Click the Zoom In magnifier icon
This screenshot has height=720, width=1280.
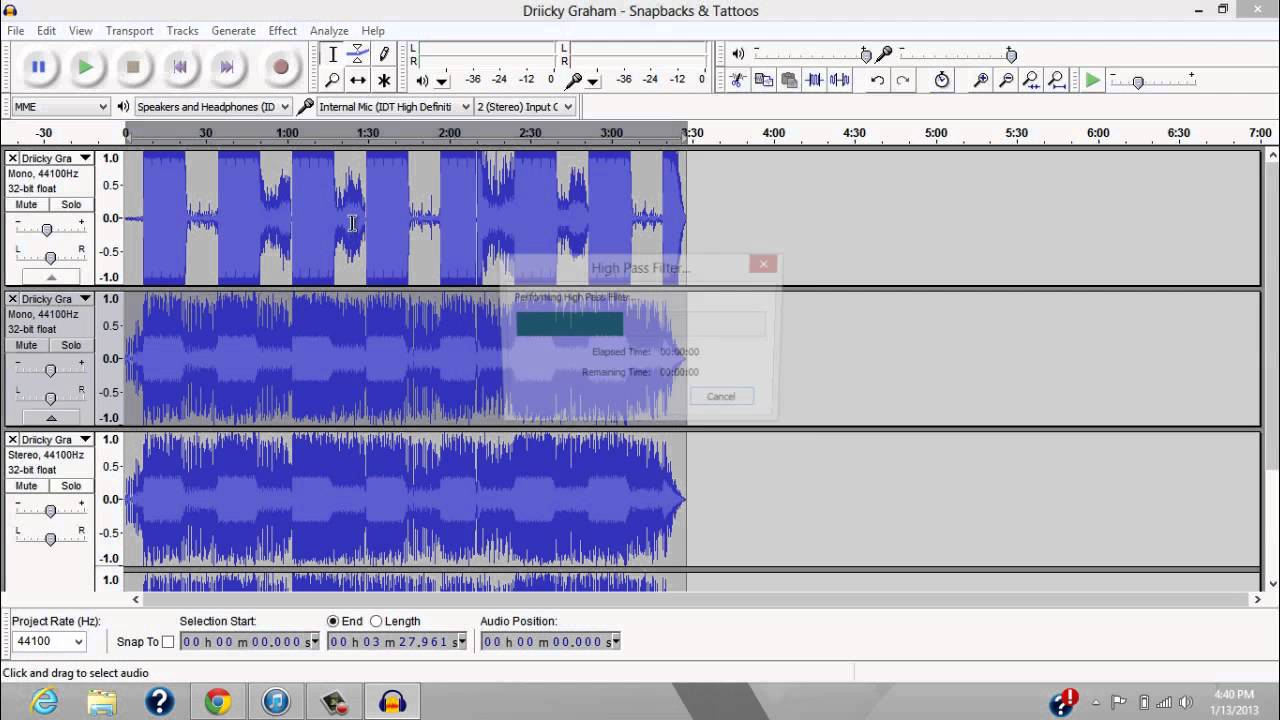[981, 80]
